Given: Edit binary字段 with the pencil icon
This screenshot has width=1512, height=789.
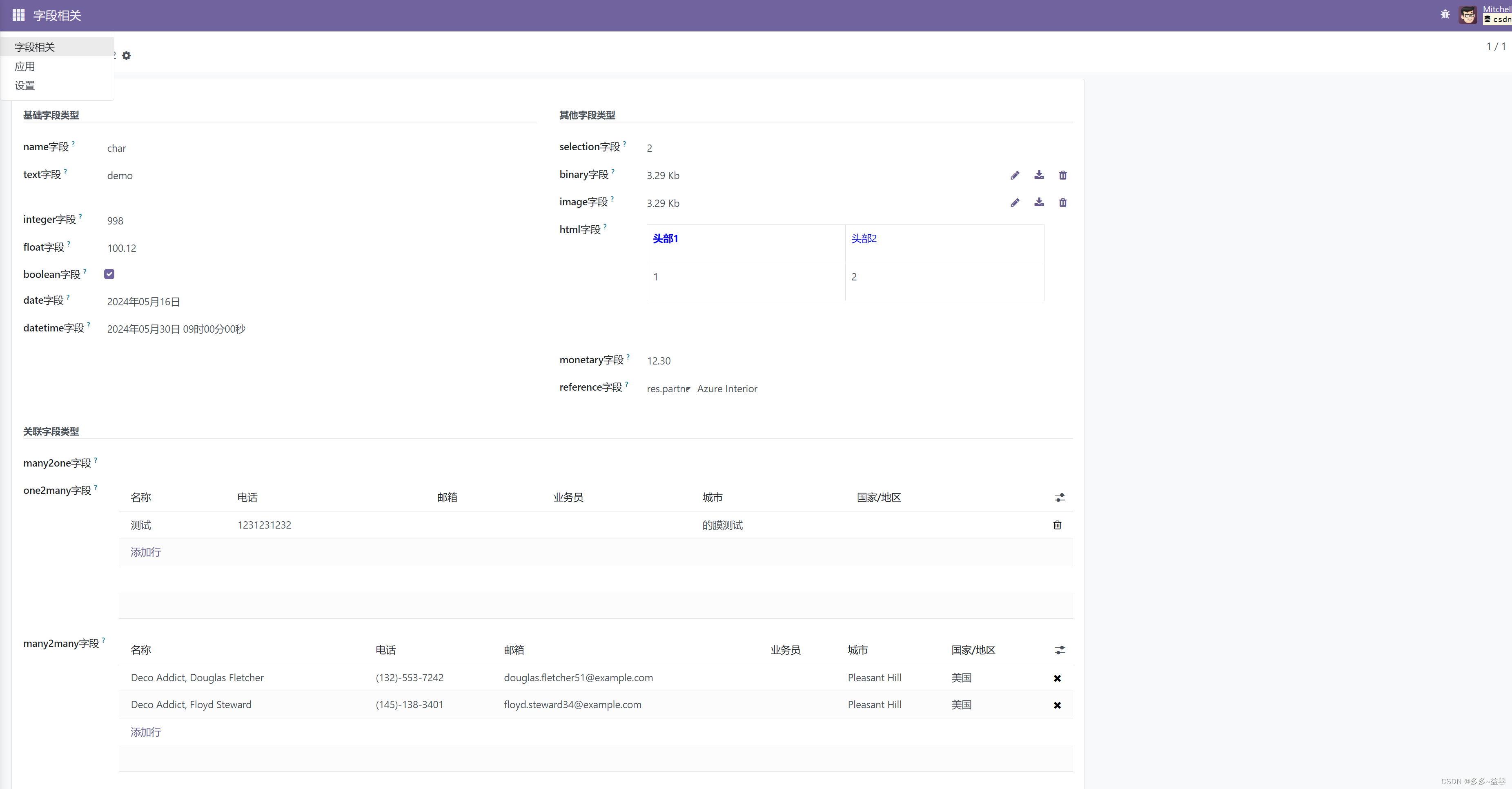Looking at the screenshot, I should click(x=1015, y=175).
